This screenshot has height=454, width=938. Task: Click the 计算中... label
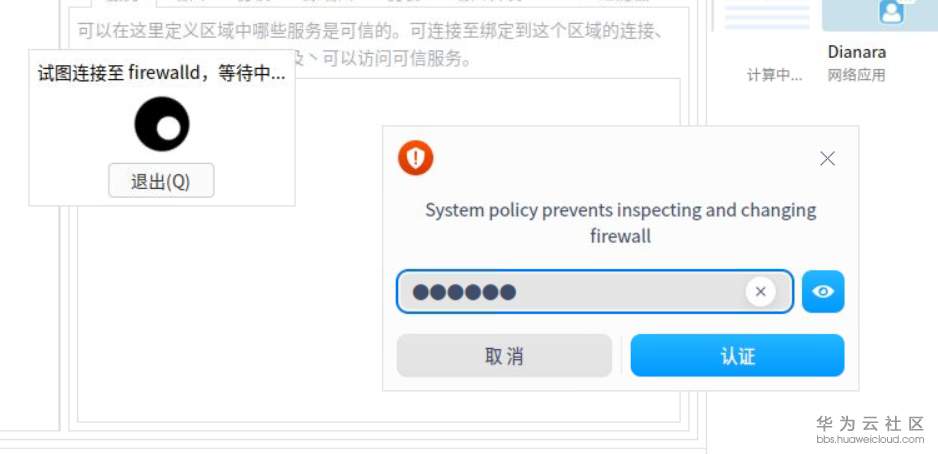[774, 75]
